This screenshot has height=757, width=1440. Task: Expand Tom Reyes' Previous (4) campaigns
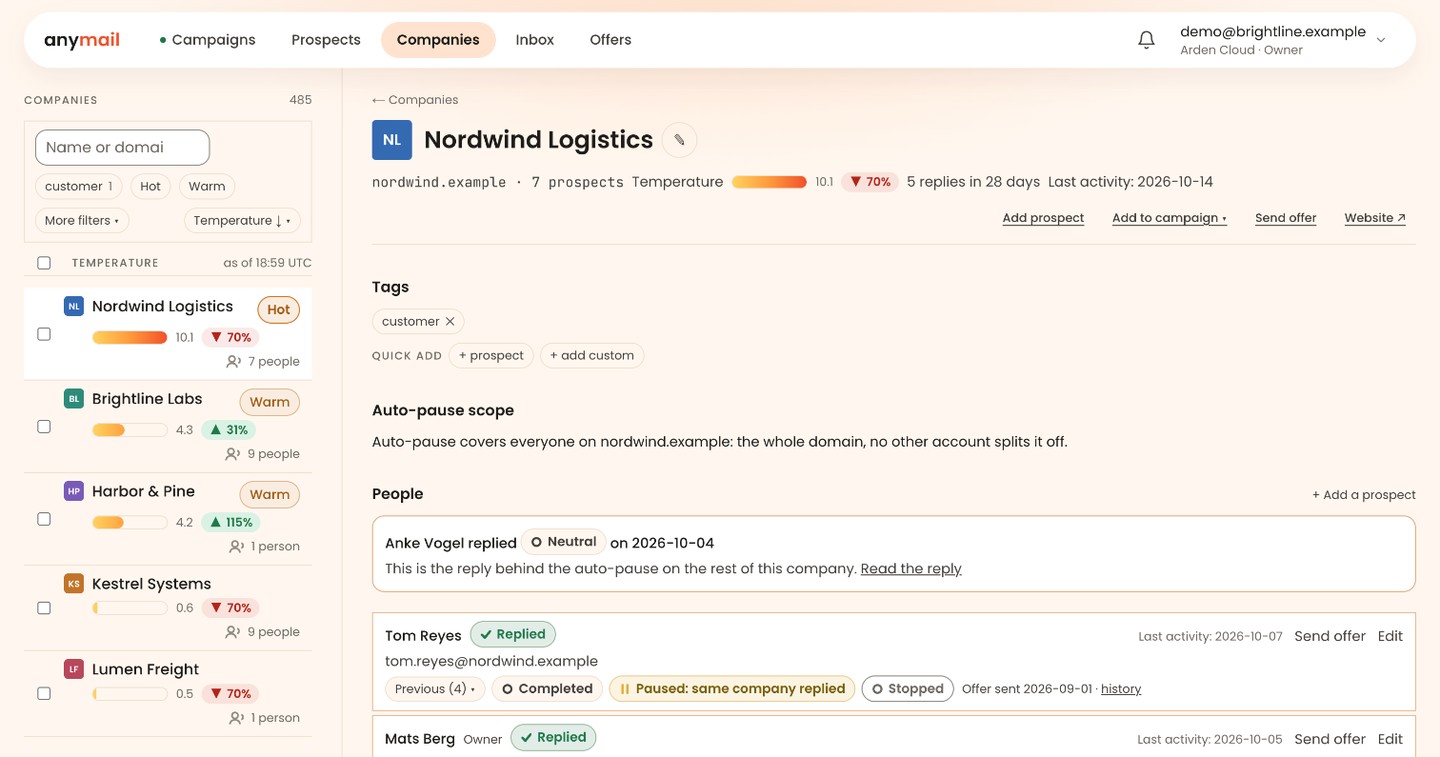click(435, 689)
